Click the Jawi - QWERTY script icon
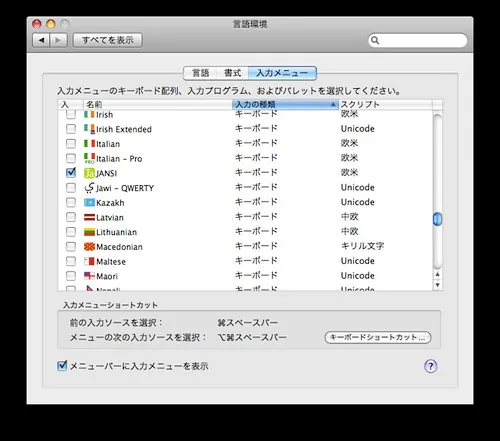 pyautogui.click(x=89, y=188)
